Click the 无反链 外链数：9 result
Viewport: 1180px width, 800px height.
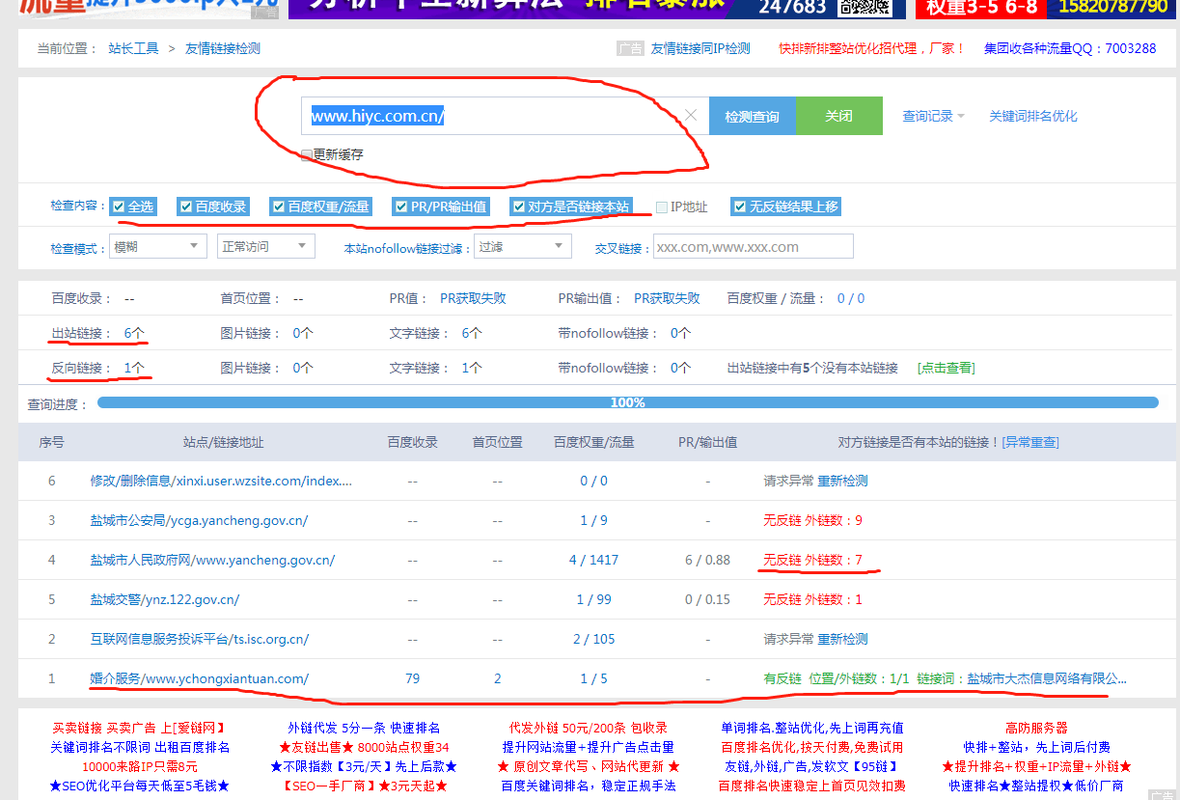(813, 521)
